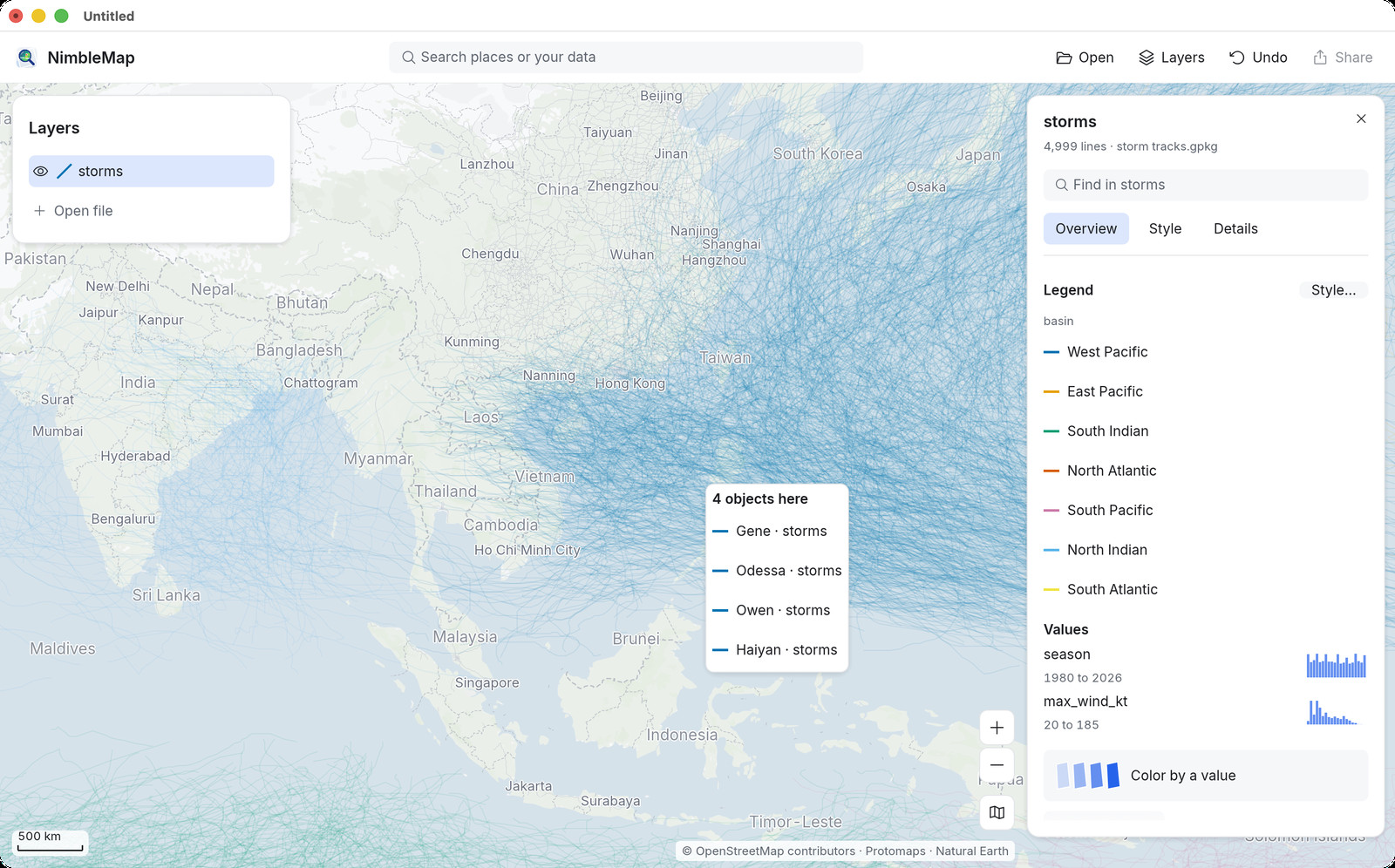Select North Indian in the legend

click(x=1107, y=550)
